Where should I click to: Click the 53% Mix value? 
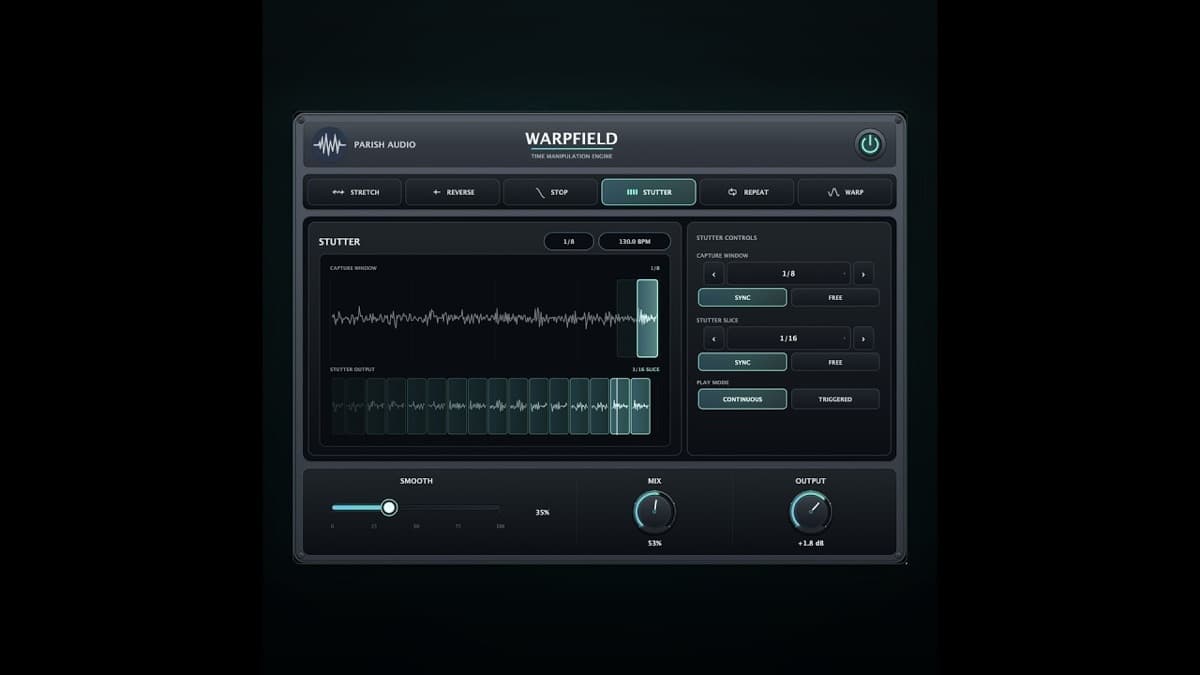point(654,543)
